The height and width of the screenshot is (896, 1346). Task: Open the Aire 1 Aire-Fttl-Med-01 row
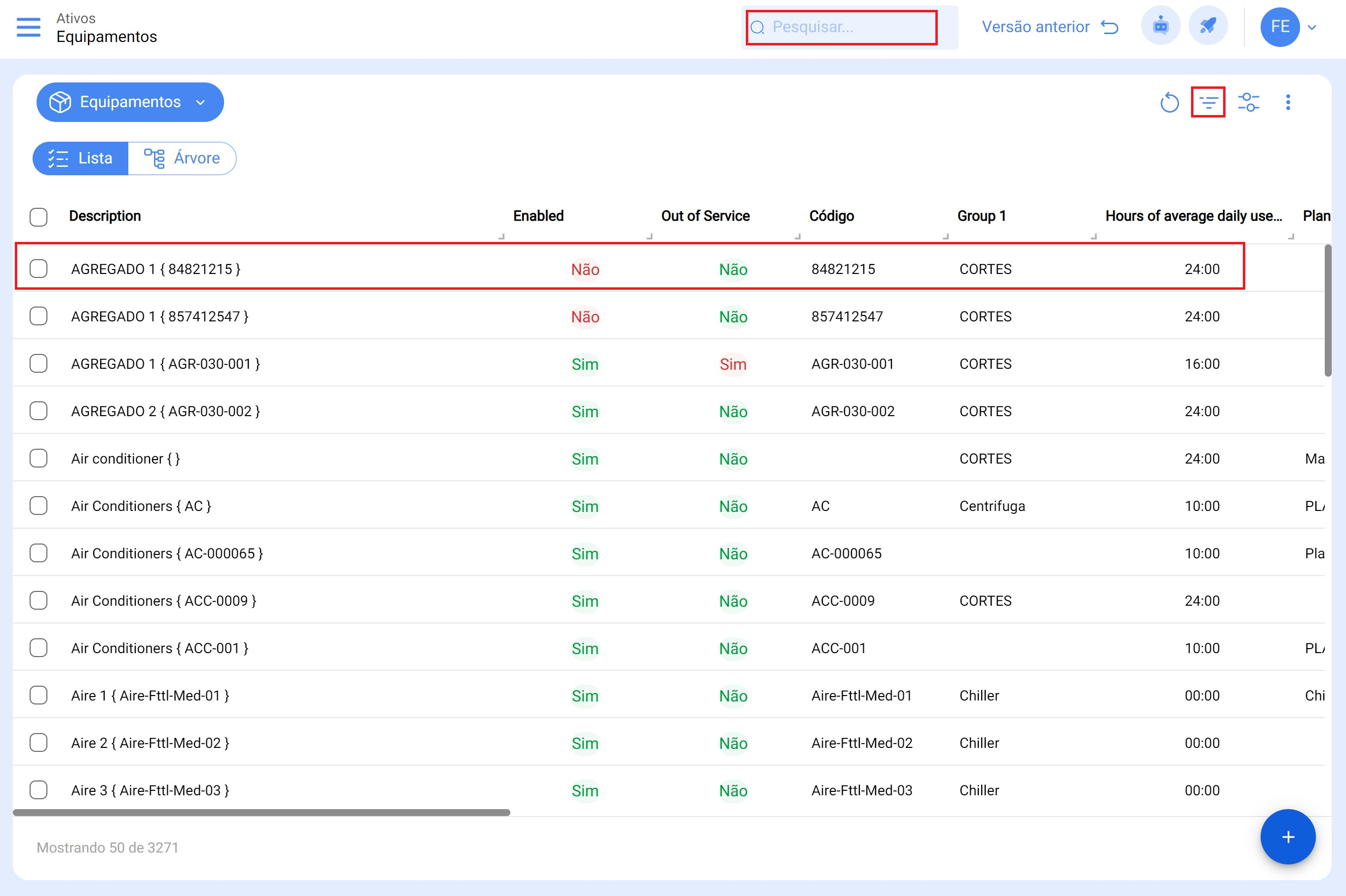tap(150, 696)
